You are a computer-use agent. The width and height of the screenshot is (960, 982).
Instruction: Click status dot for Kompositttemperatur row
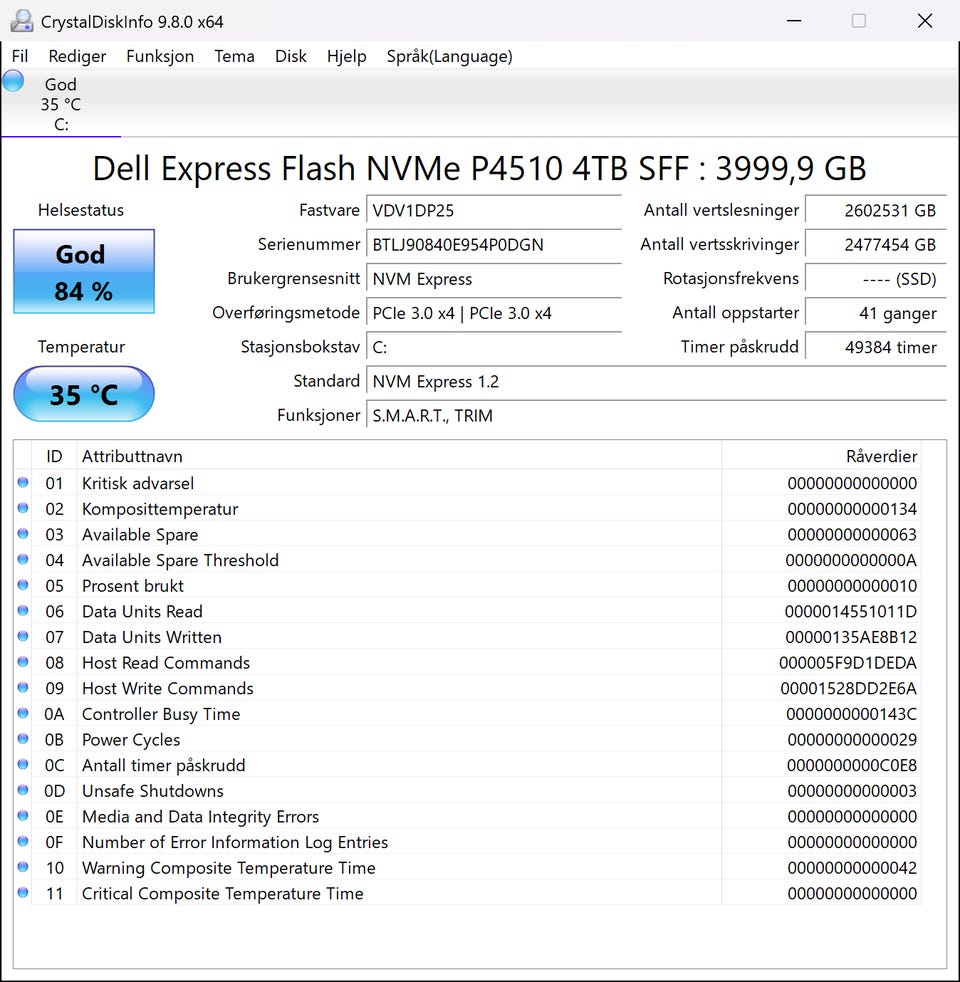(x=23, y=508)
